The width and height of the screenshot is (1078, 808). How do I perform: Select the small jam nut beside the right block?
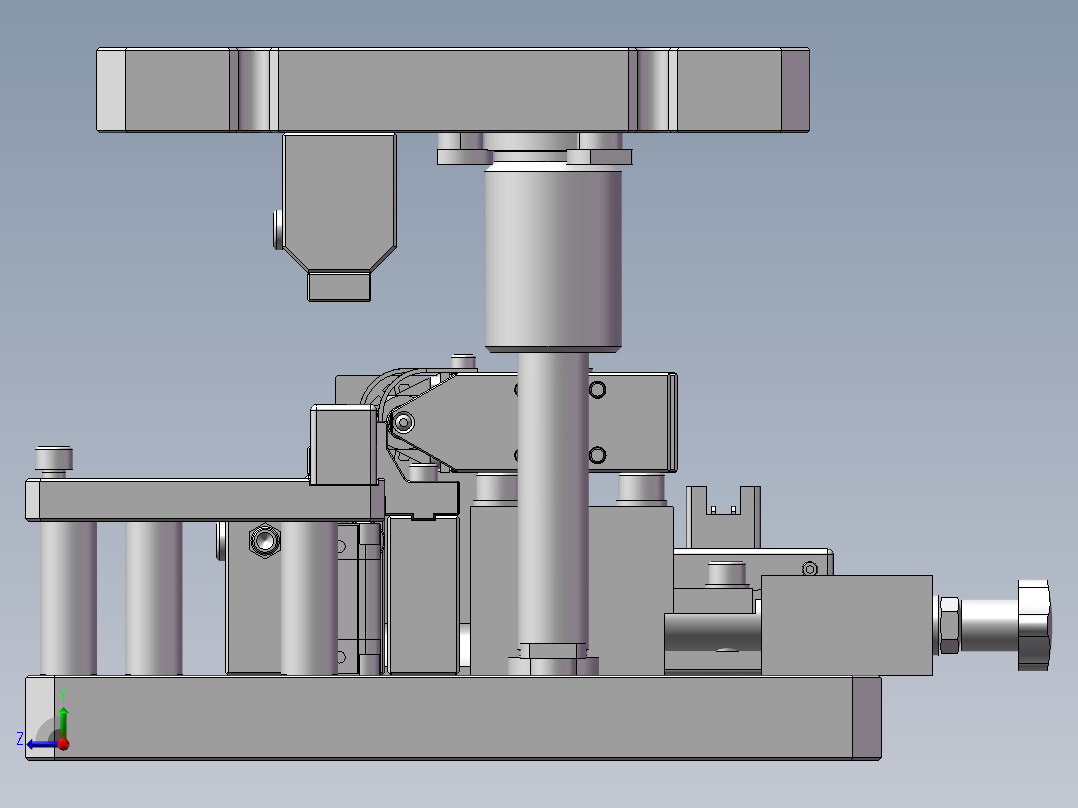[949, 625]
